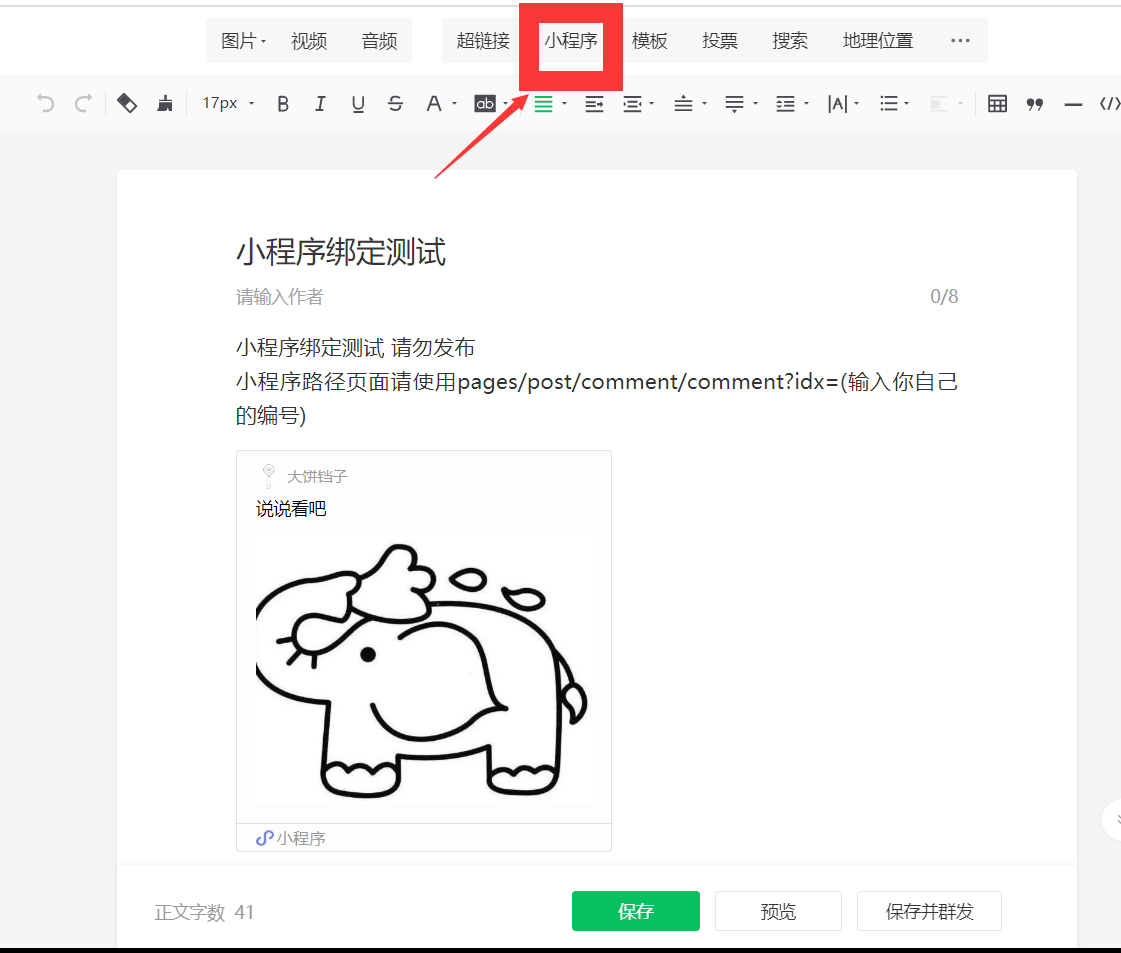Redo the last edit
Screen dimensions: 1121x953
83,104
